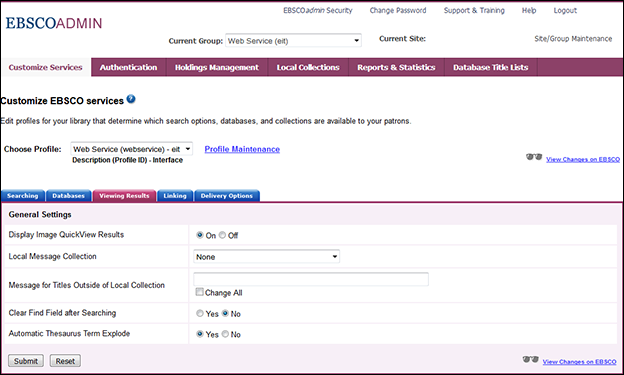This screenshot has height=375, width=624.
Task: Open Reports & Statistics tab
Action: 396,67
